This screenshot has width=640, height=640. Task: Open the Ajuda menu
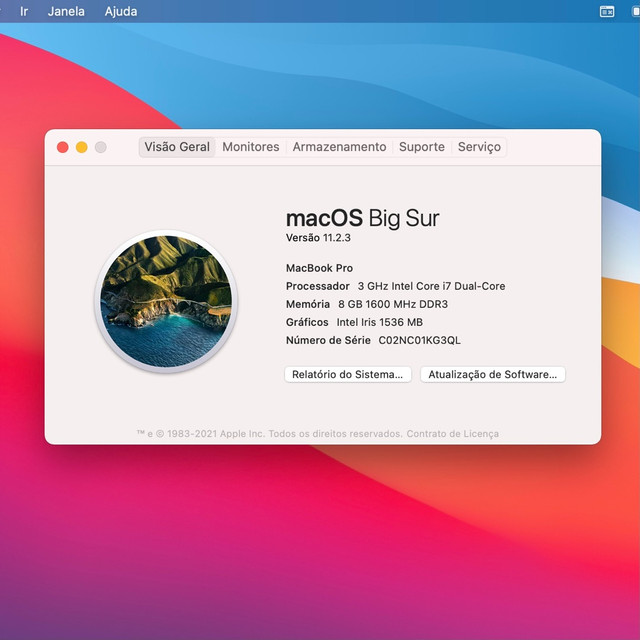tap(121, 11)
